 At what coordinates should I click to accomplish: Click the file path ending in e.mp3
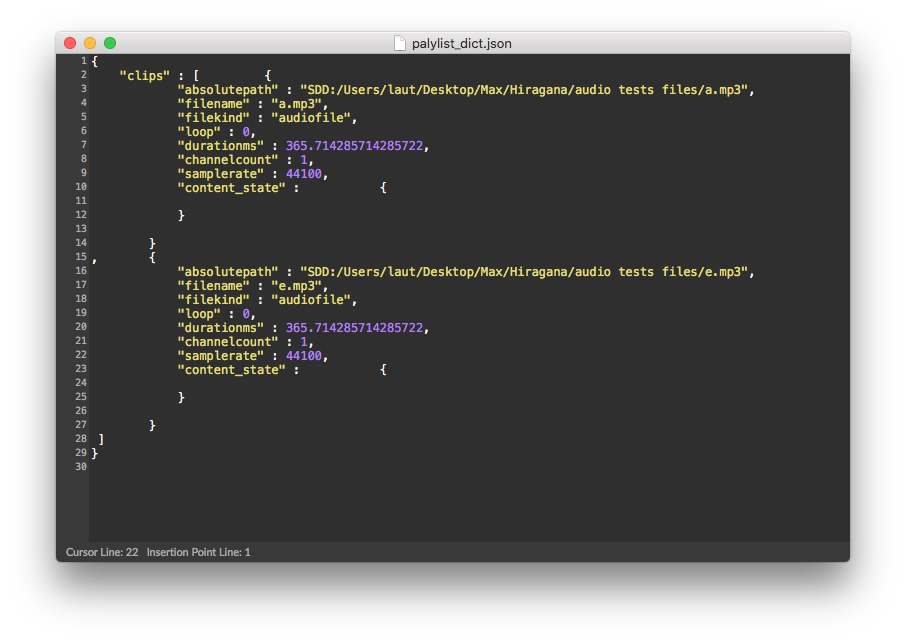(524, 271)
